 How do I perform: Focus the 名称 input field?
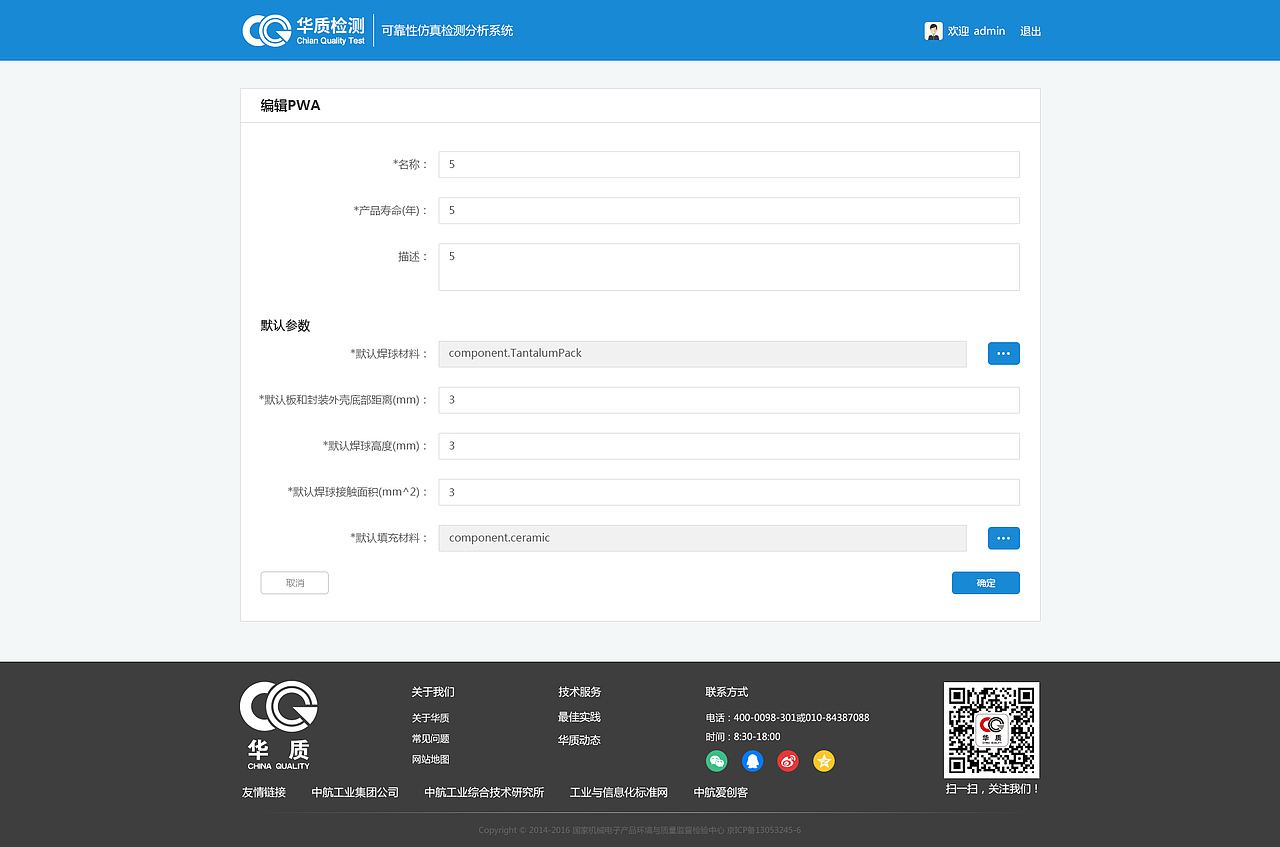729,164
